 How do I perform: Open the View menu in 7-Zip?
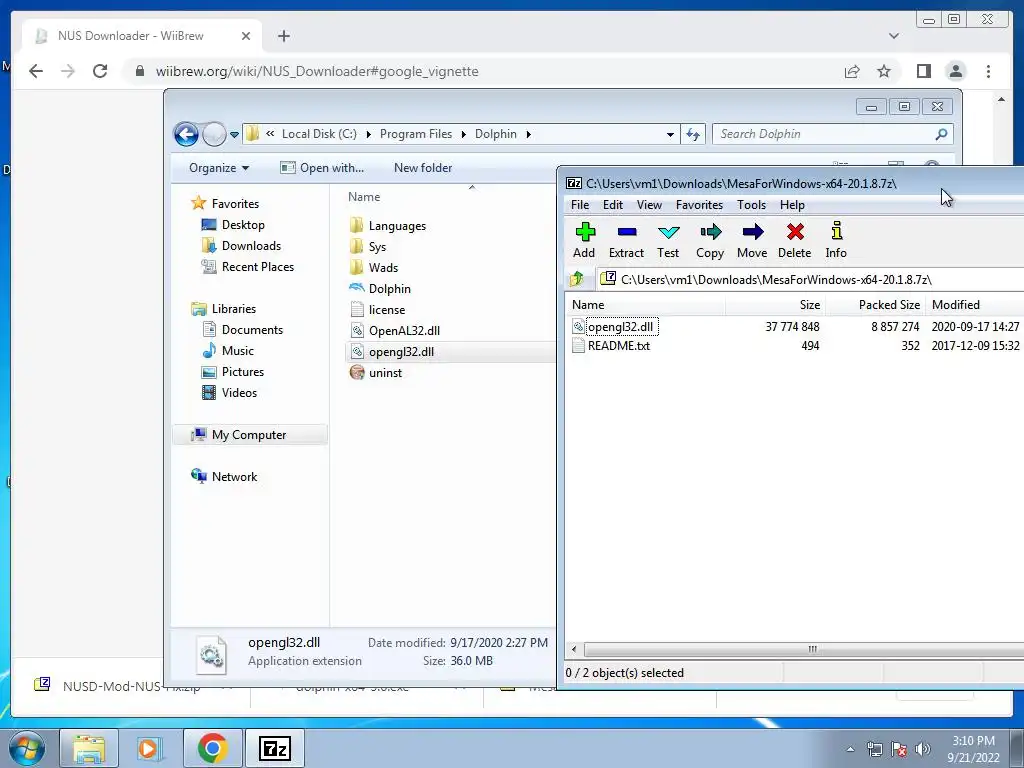(649, 205)
